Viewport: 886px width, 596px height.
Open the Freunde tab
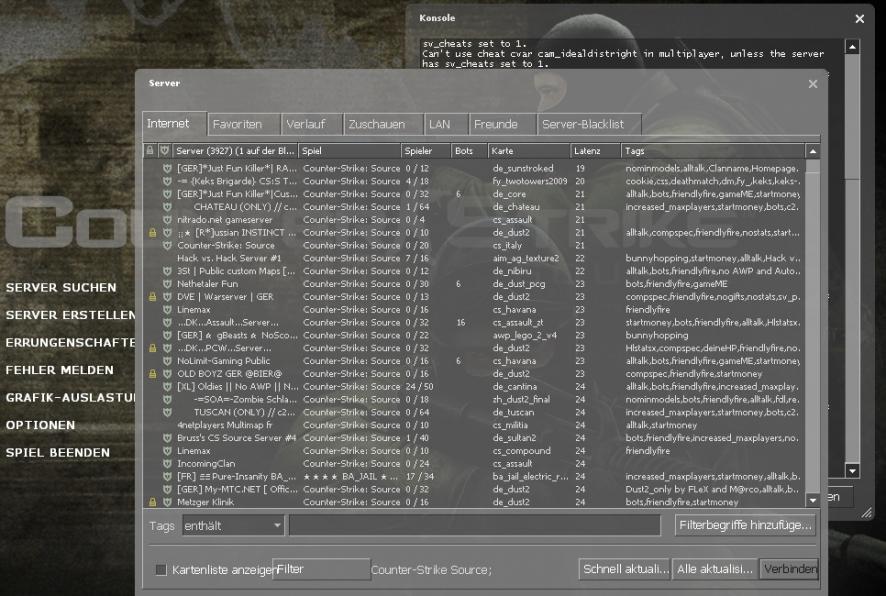point(503,124)
